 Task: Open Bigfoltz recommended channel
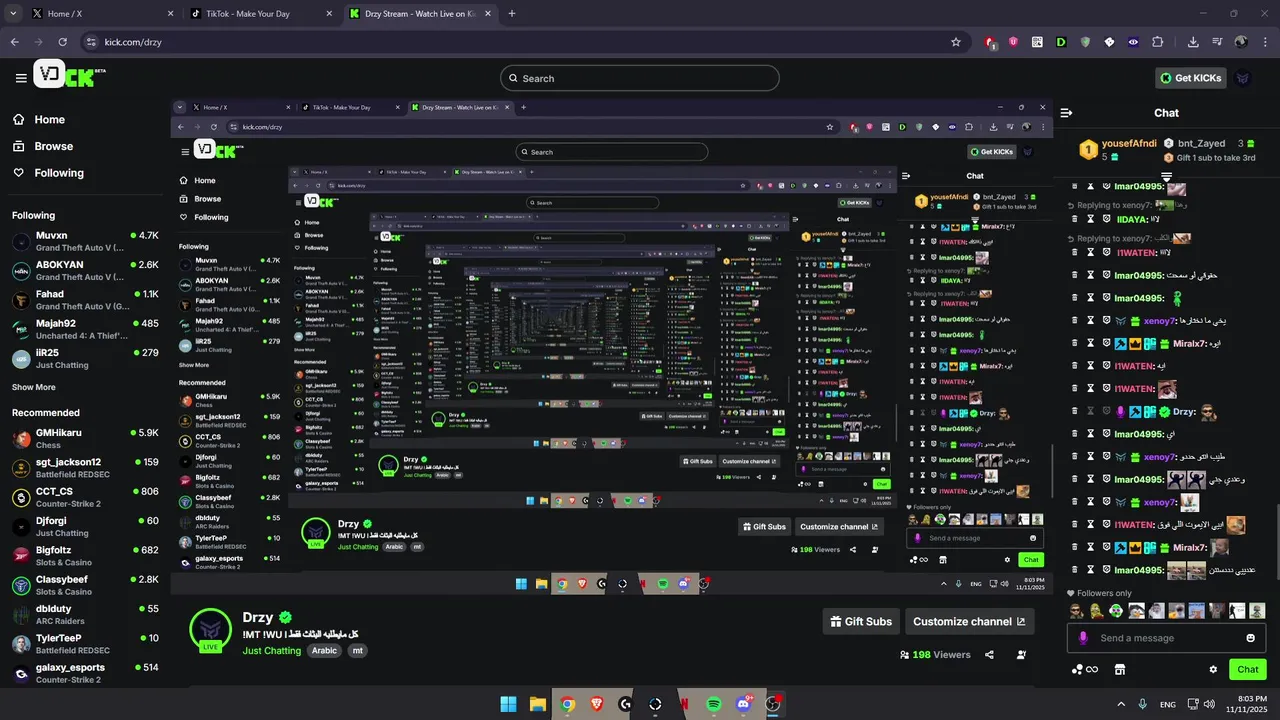click(x=85, y=556)
